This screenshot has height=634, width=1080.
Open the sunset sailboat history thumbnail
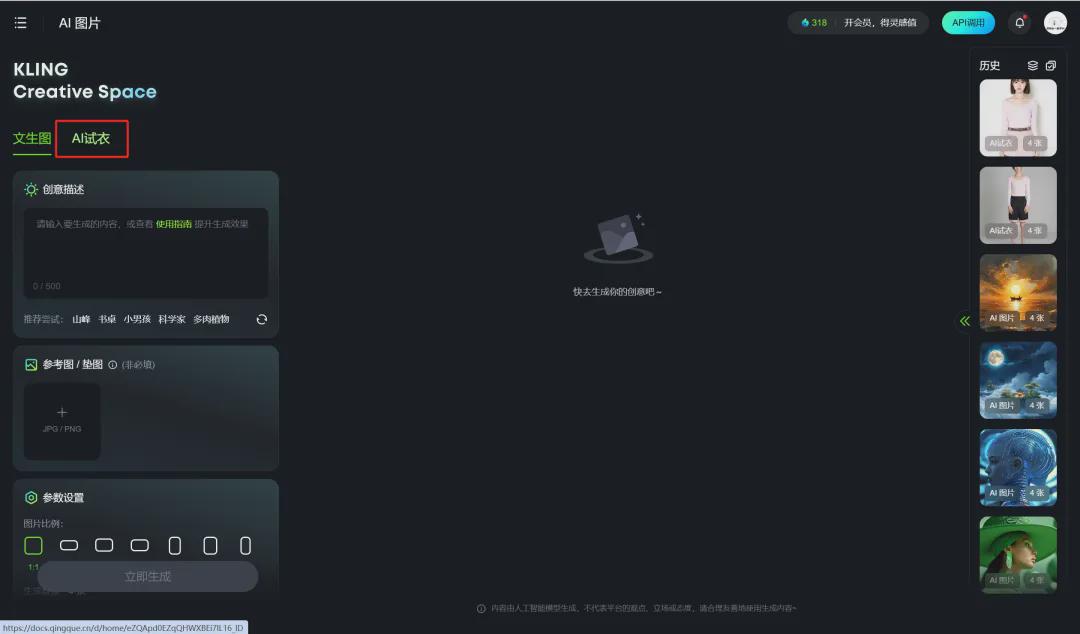[x=1018, y=293]
